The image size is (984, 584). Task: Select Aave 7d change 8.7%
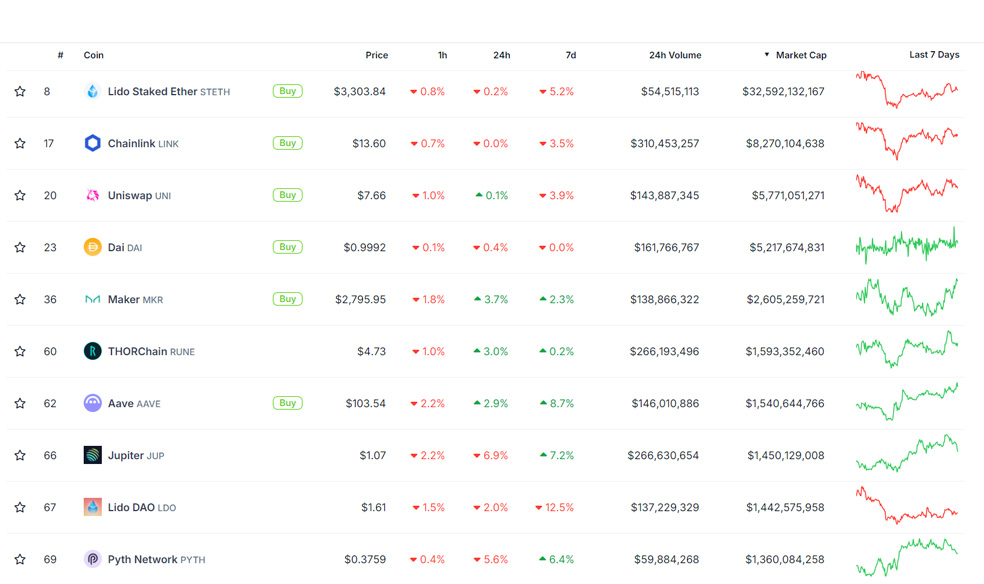pyautogui.click(x=557, y=403)
